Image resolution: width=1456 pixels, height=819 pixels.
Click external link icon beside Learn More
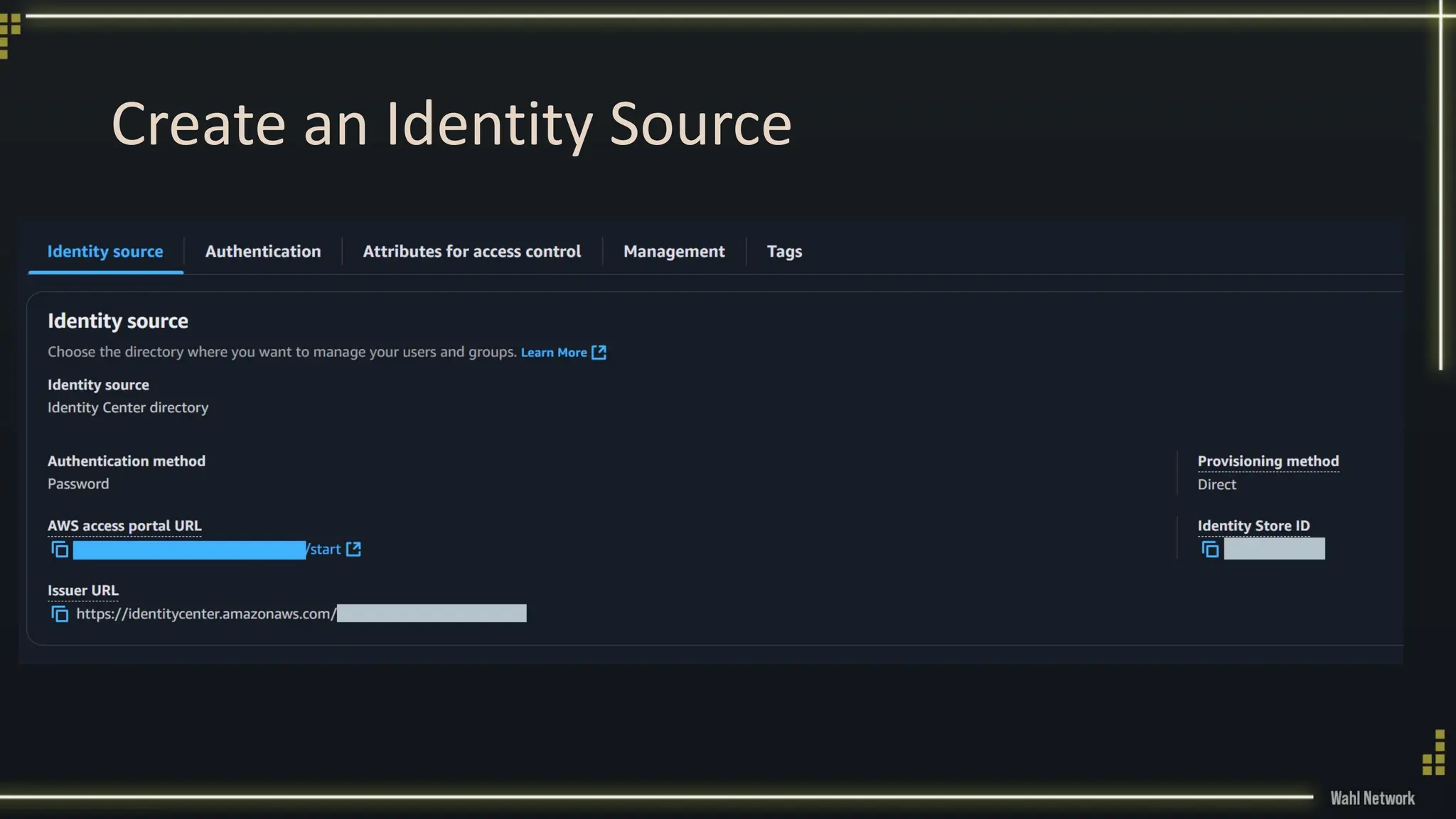click(x=599, y=353)
